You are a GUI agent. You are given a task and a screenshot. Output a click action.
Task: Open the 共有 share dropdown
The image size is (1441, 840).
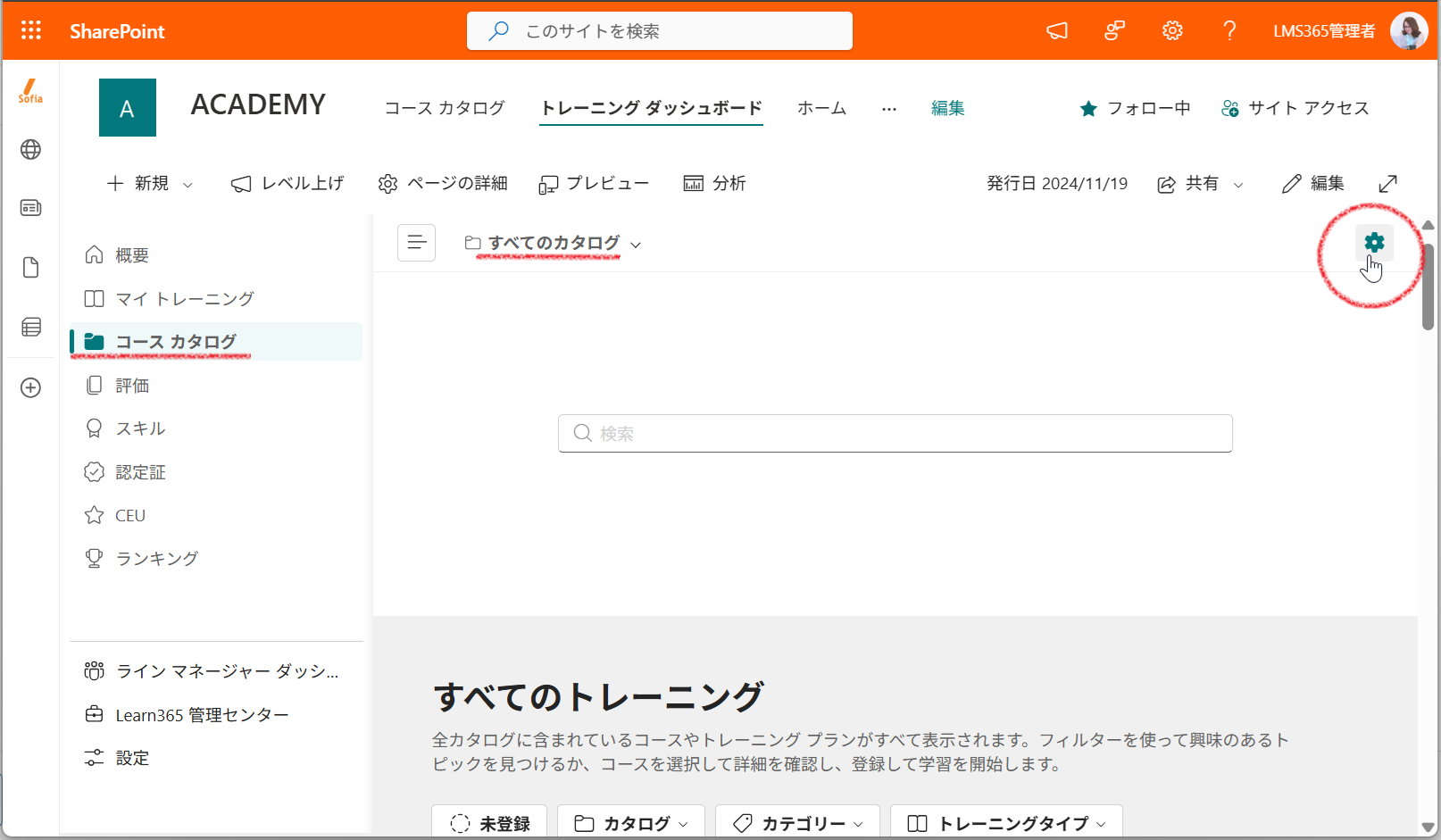[1201, 184]
